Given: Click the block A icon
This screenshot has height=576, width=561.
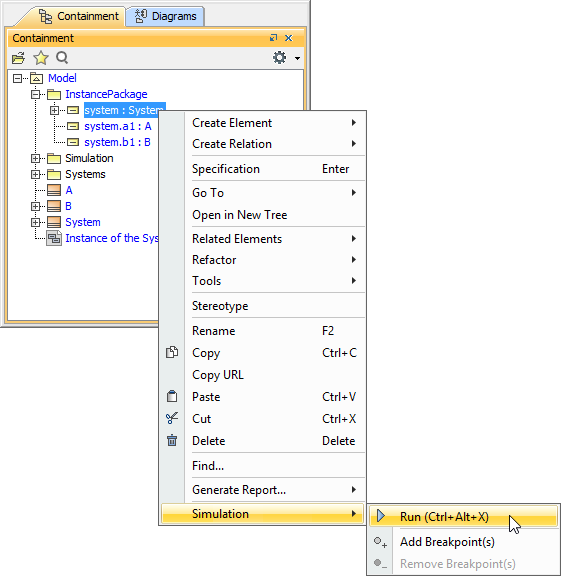Looking at the screenshot, I should (x=54, y=190).
